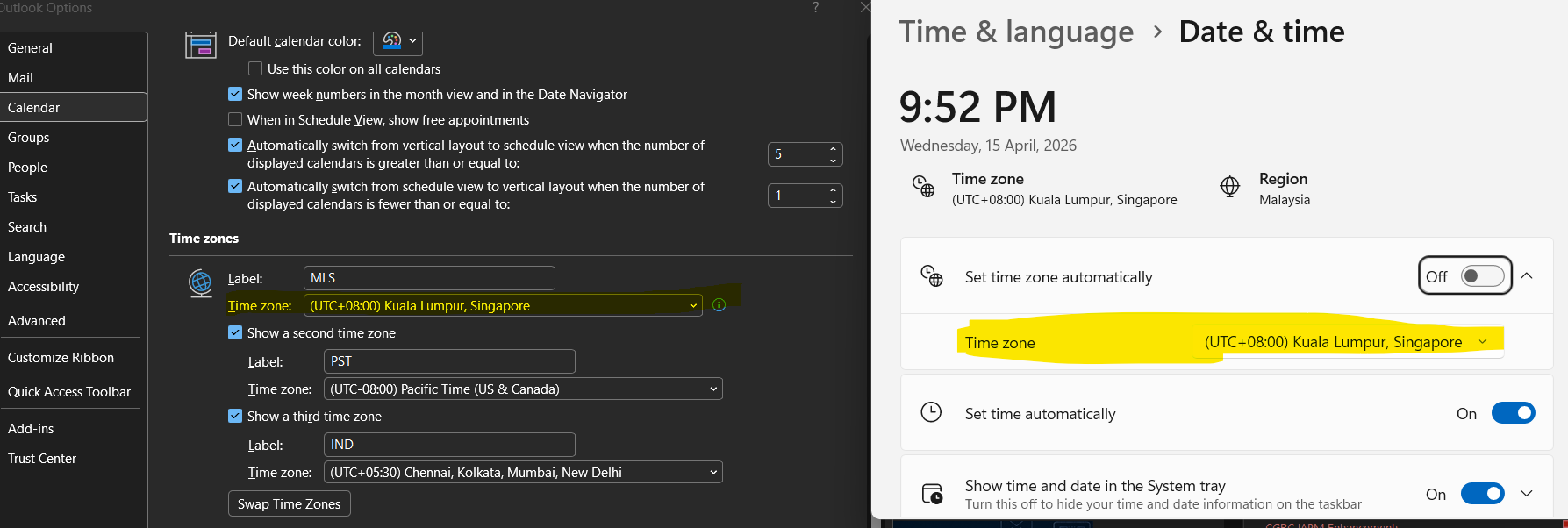1568x528 pixels.
Task: Uncheck auto switch from schedule to vertical layout
Action: (235, 186)
